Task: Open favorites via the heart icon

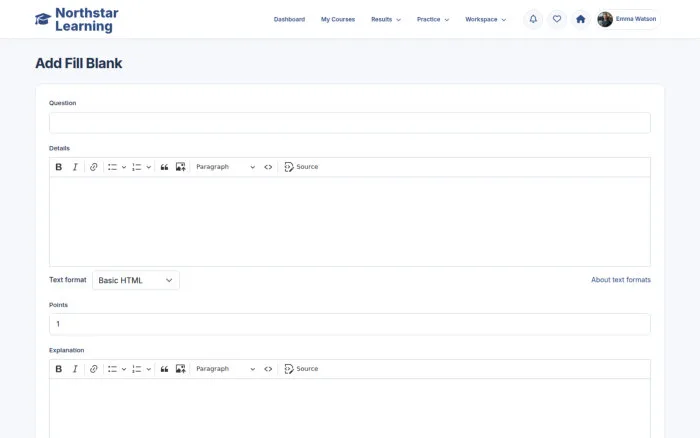Action: (557, 19)
